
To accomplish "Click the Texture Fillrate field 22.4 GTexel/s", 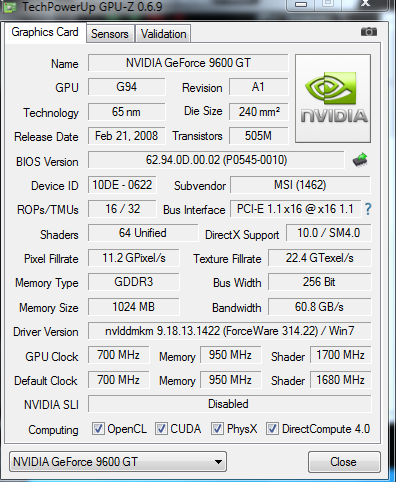I will point(320,258).
